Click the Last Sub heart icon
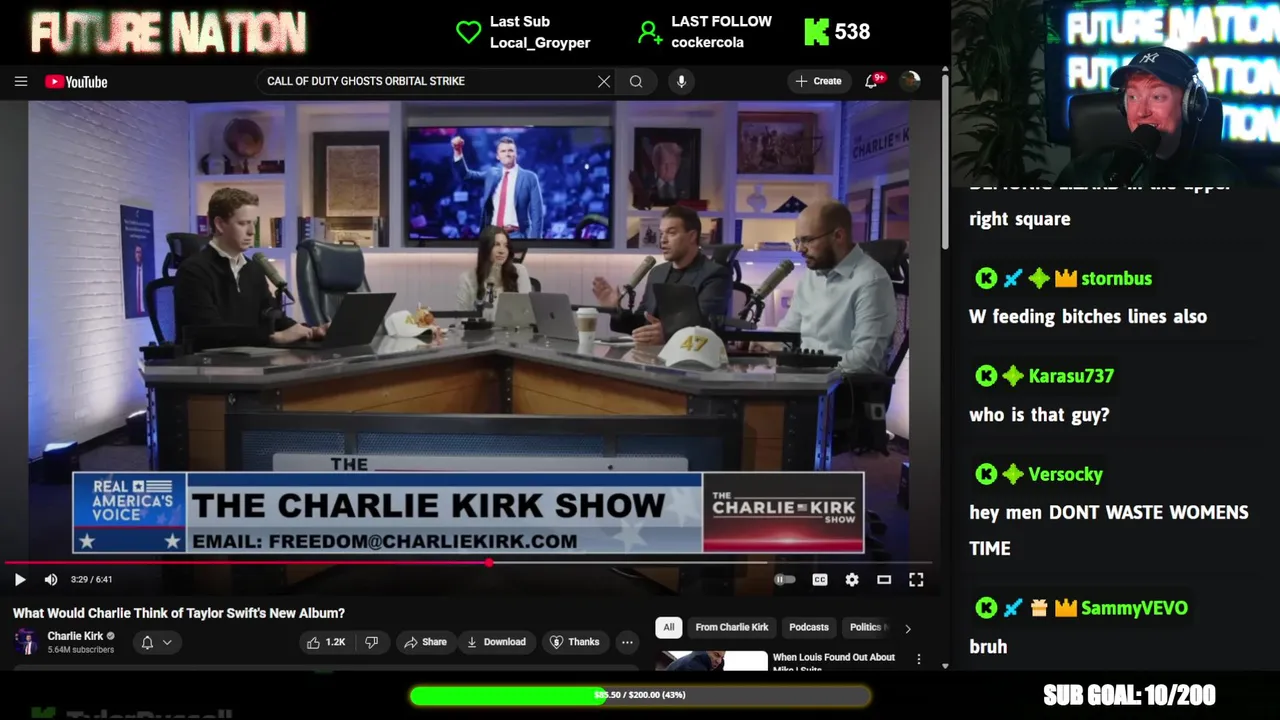The width and height of the screenshot is (1280, 720). tap(468, 32)
